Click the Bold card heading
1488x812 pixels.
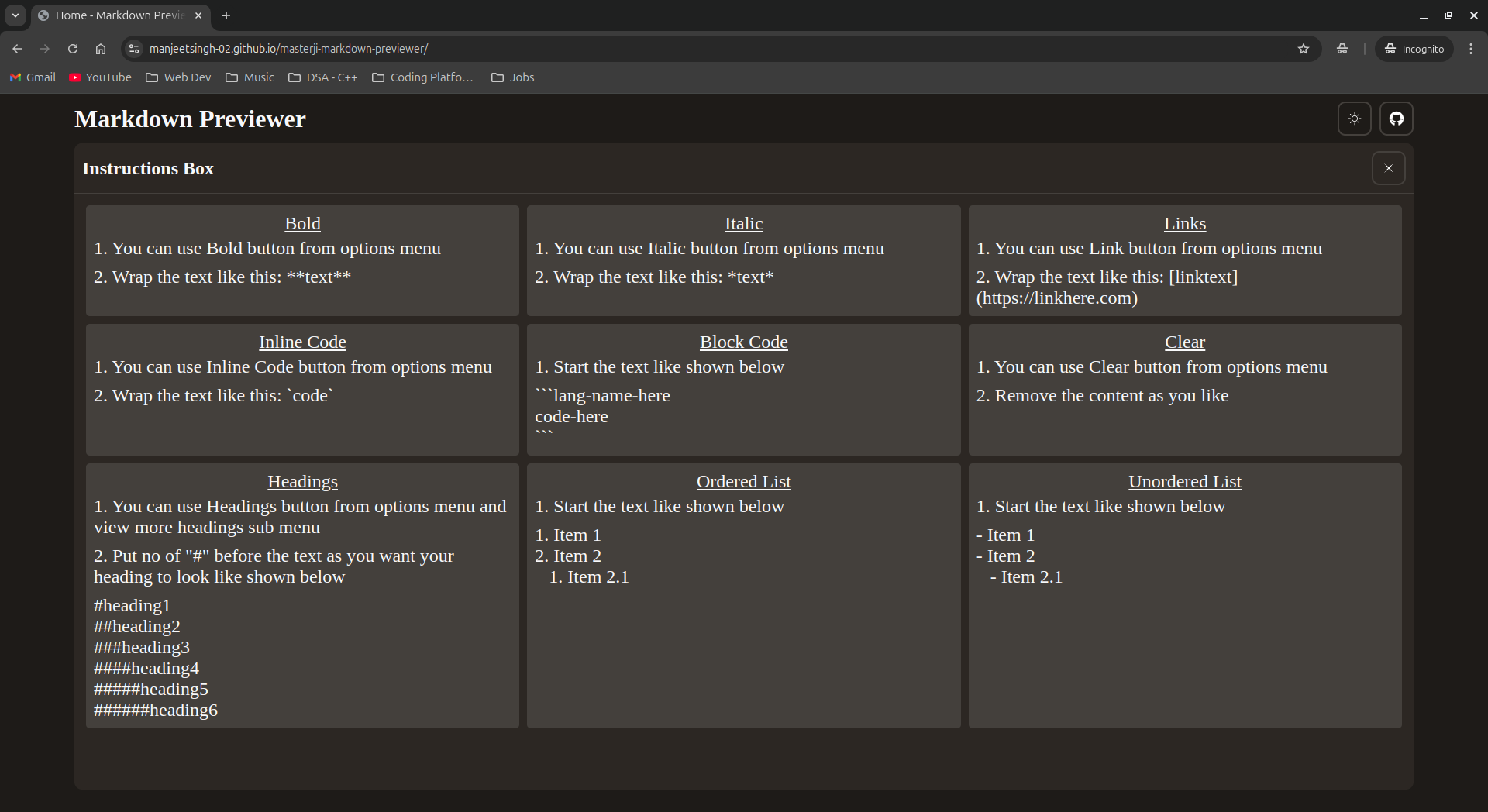(x=302, y=223)
